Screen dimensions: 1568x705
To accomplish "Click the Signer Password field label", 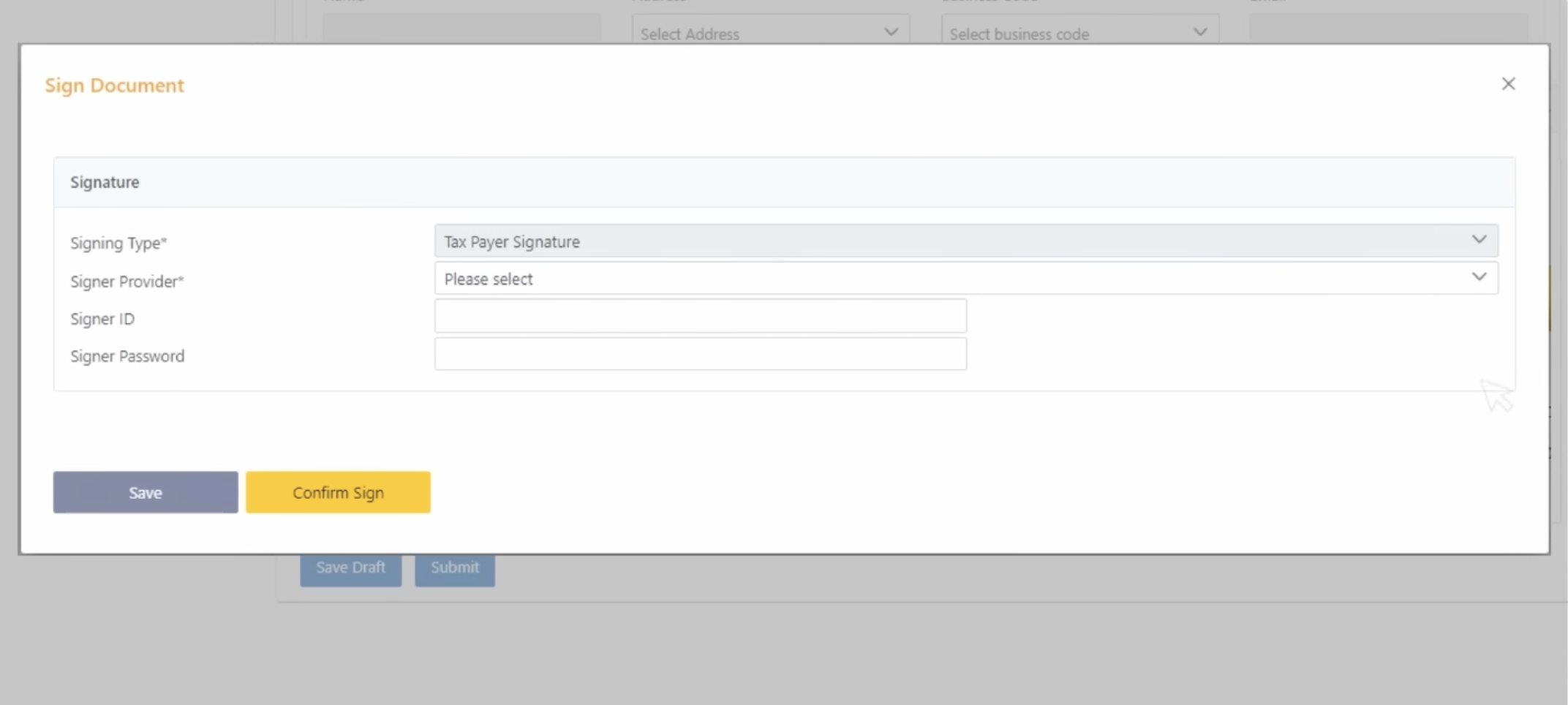I will (x=127, y=356).
